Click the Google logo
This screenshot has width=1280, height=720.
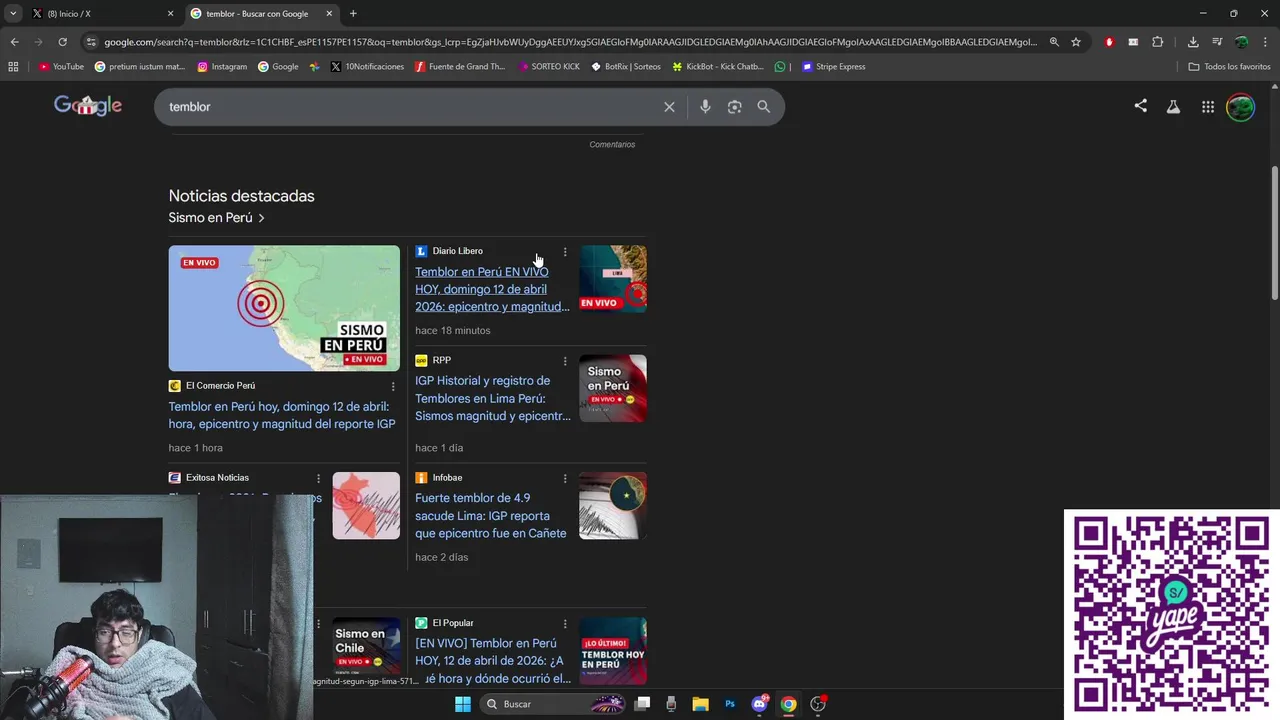point(88,106)
